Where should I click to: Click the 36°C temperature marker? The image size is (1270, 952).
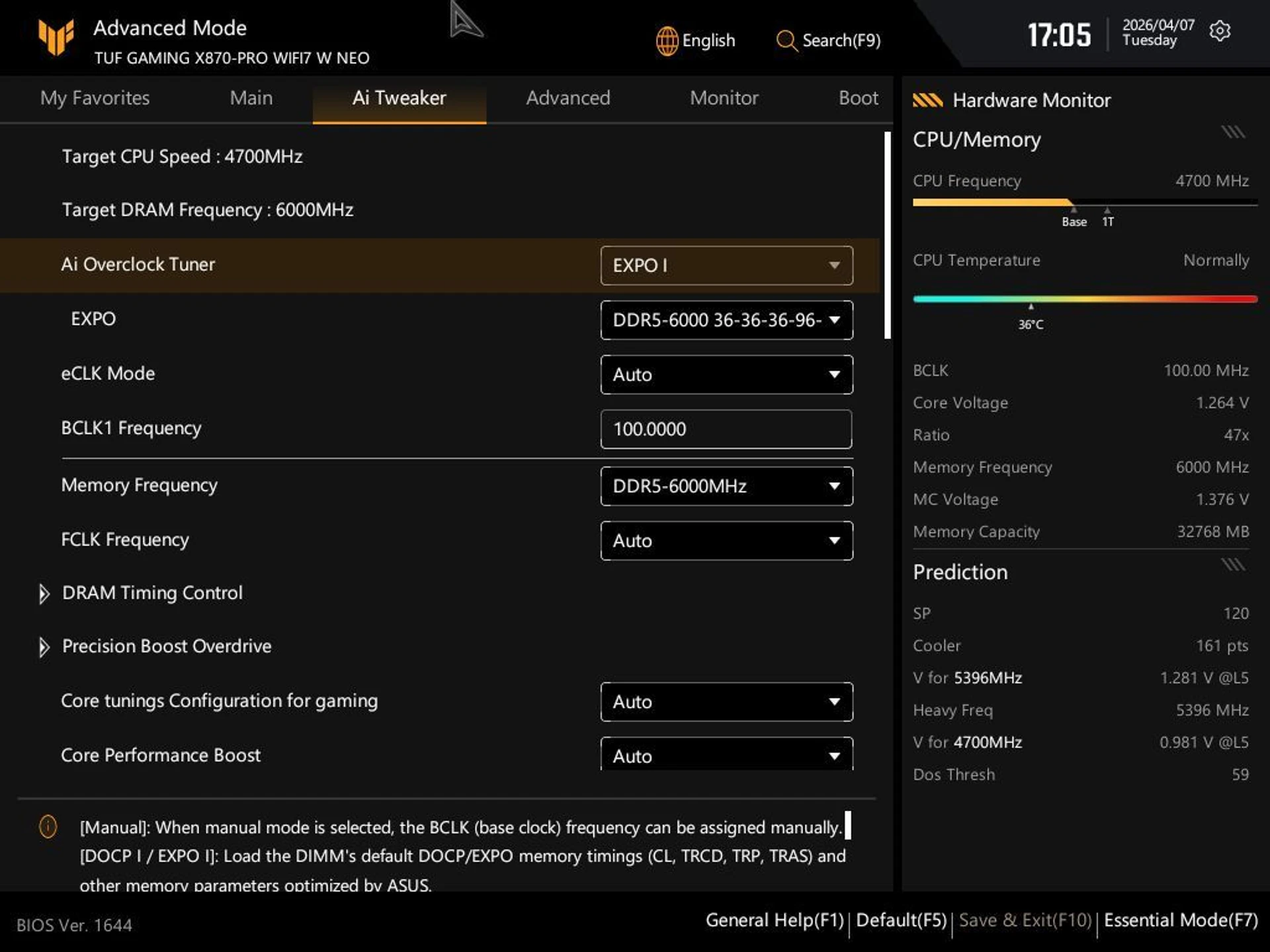1031,325
